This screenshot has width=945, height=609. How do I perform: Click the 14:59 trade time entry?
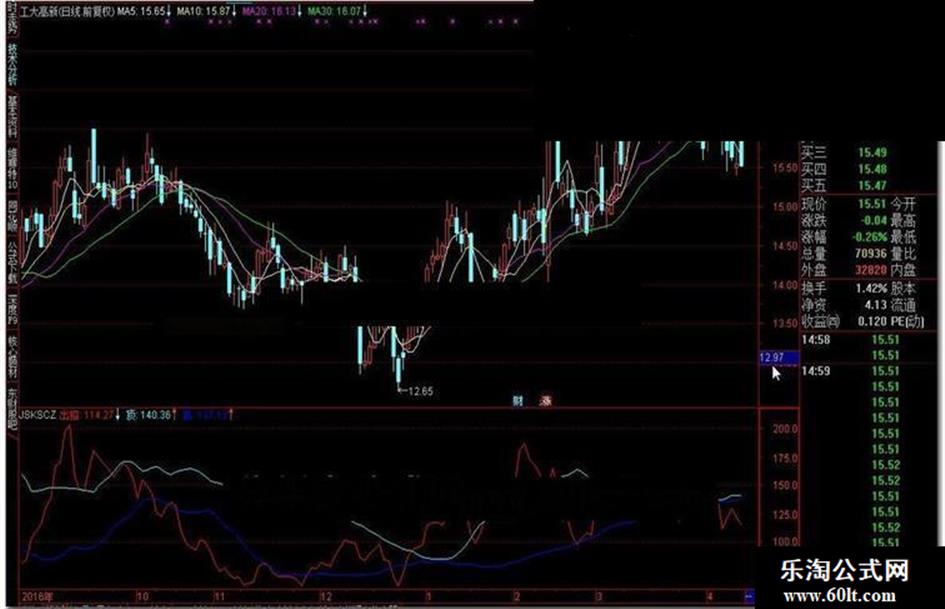click(815, 371)
